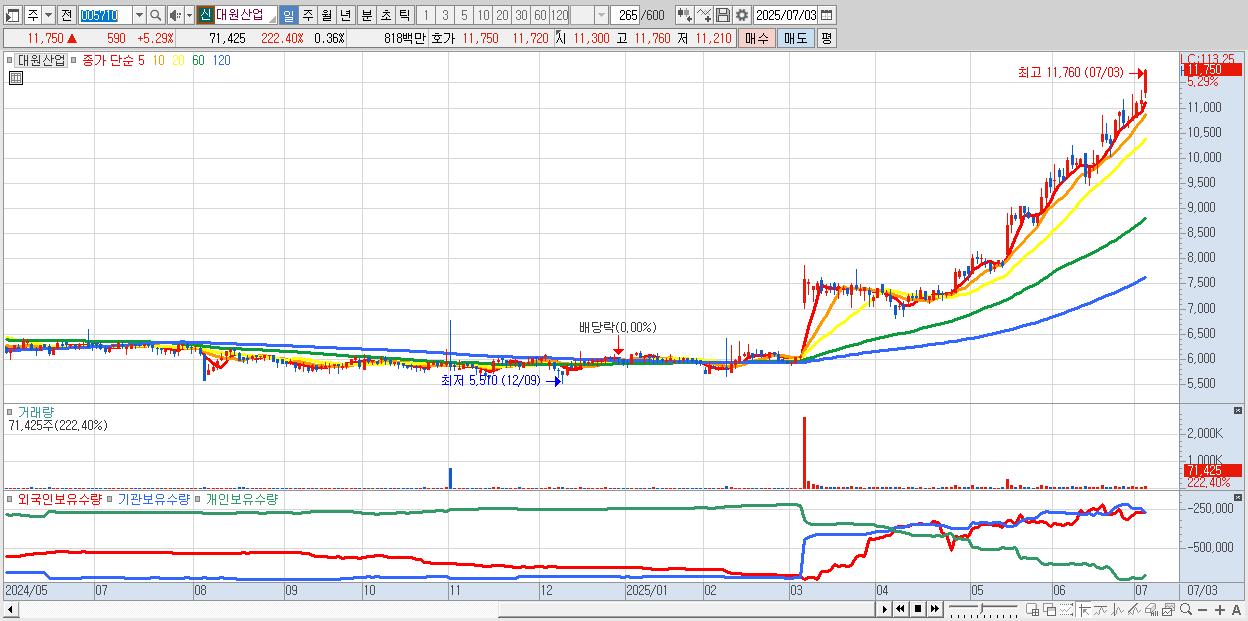Screen dimensions: 1248x621
Task: Click the candlestick chart type icon
Action: point(684,15)
